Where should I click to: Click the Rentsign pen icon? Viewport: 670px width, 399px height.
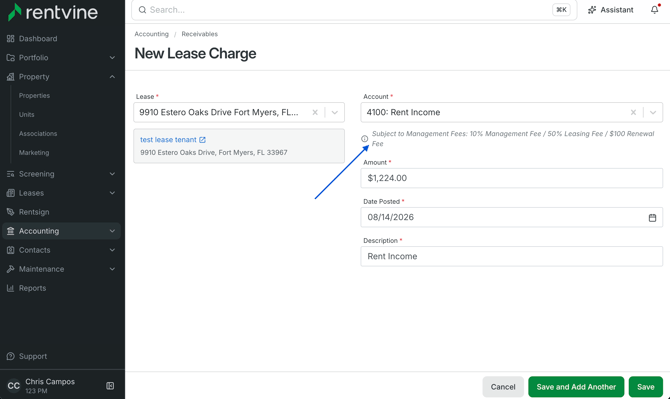pos(11,212)
